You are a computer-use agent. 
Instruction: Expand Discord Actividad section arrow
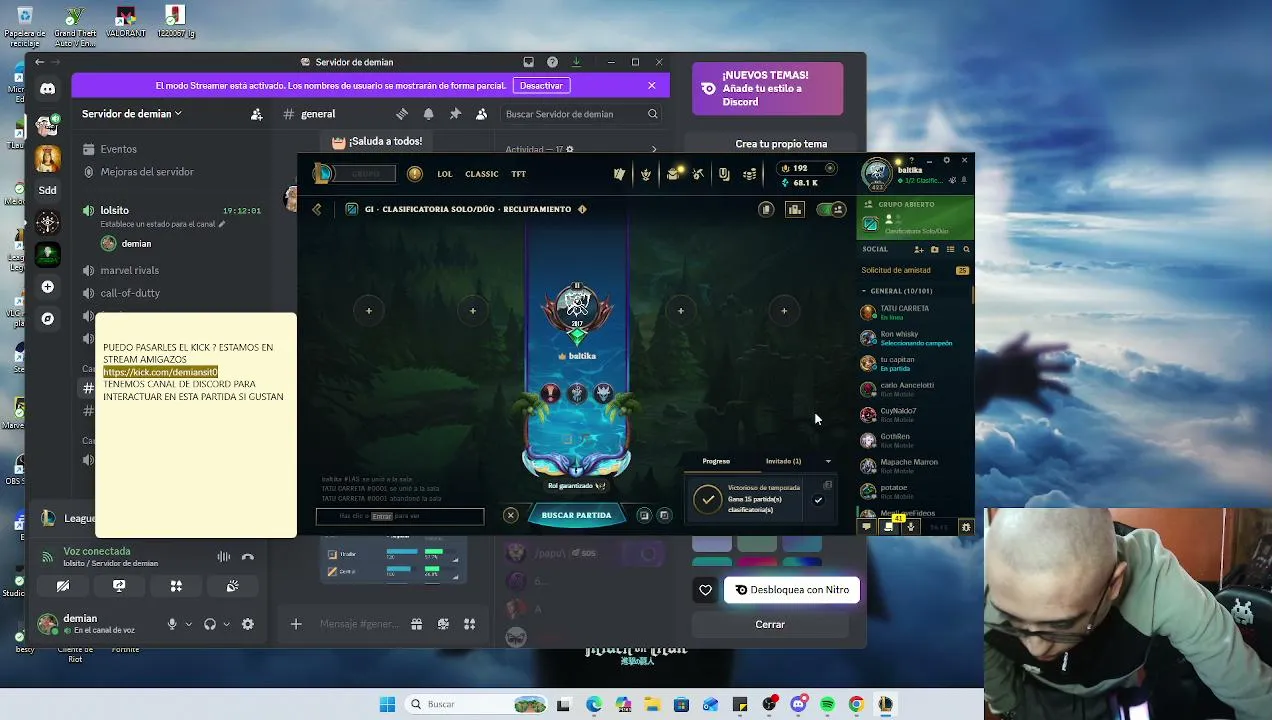655,150
